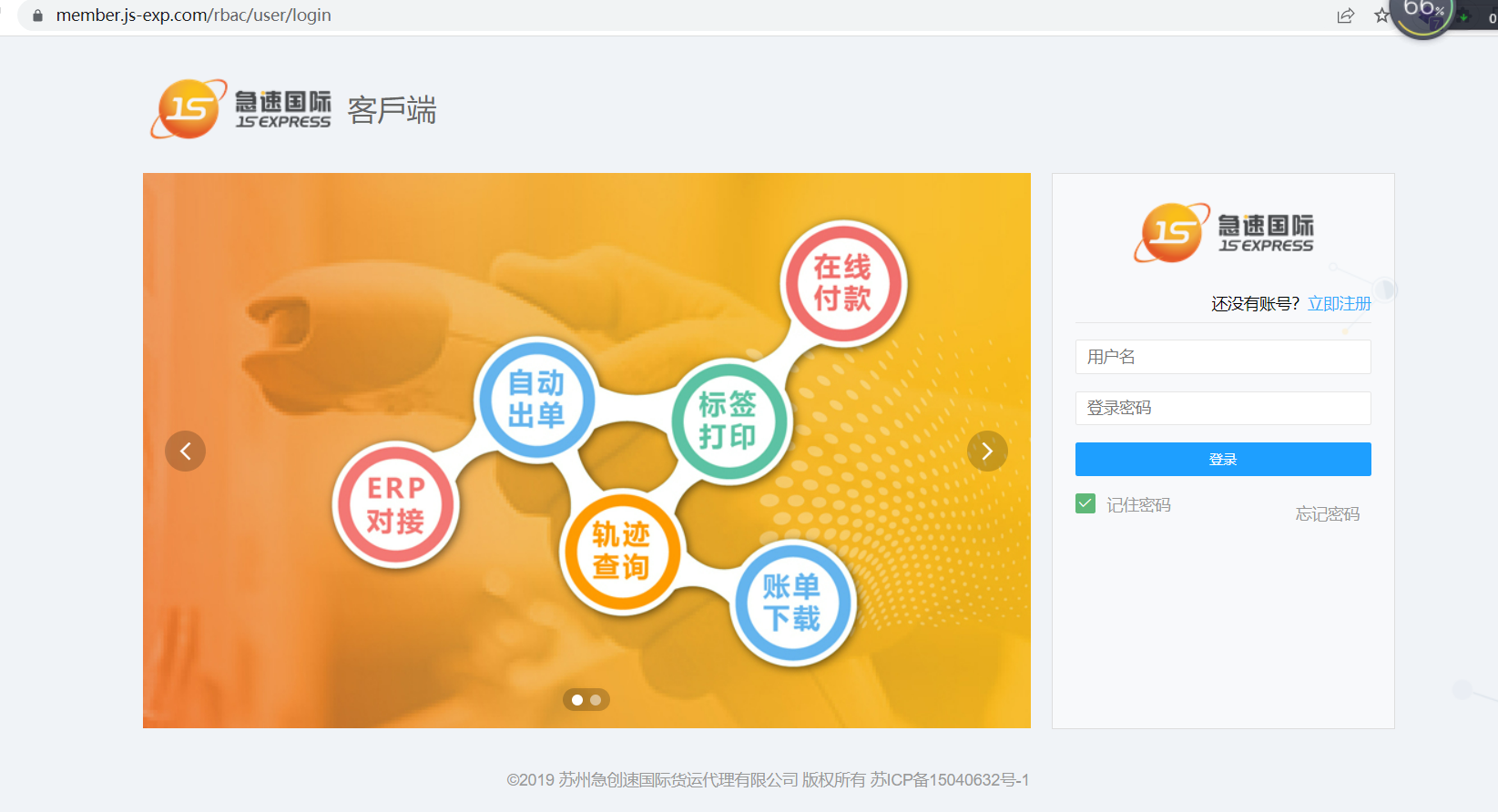The width and height of the screenshot is (1498, 812).
Task: Focus the 登录密码 input field
Action: click(1222, 408)
